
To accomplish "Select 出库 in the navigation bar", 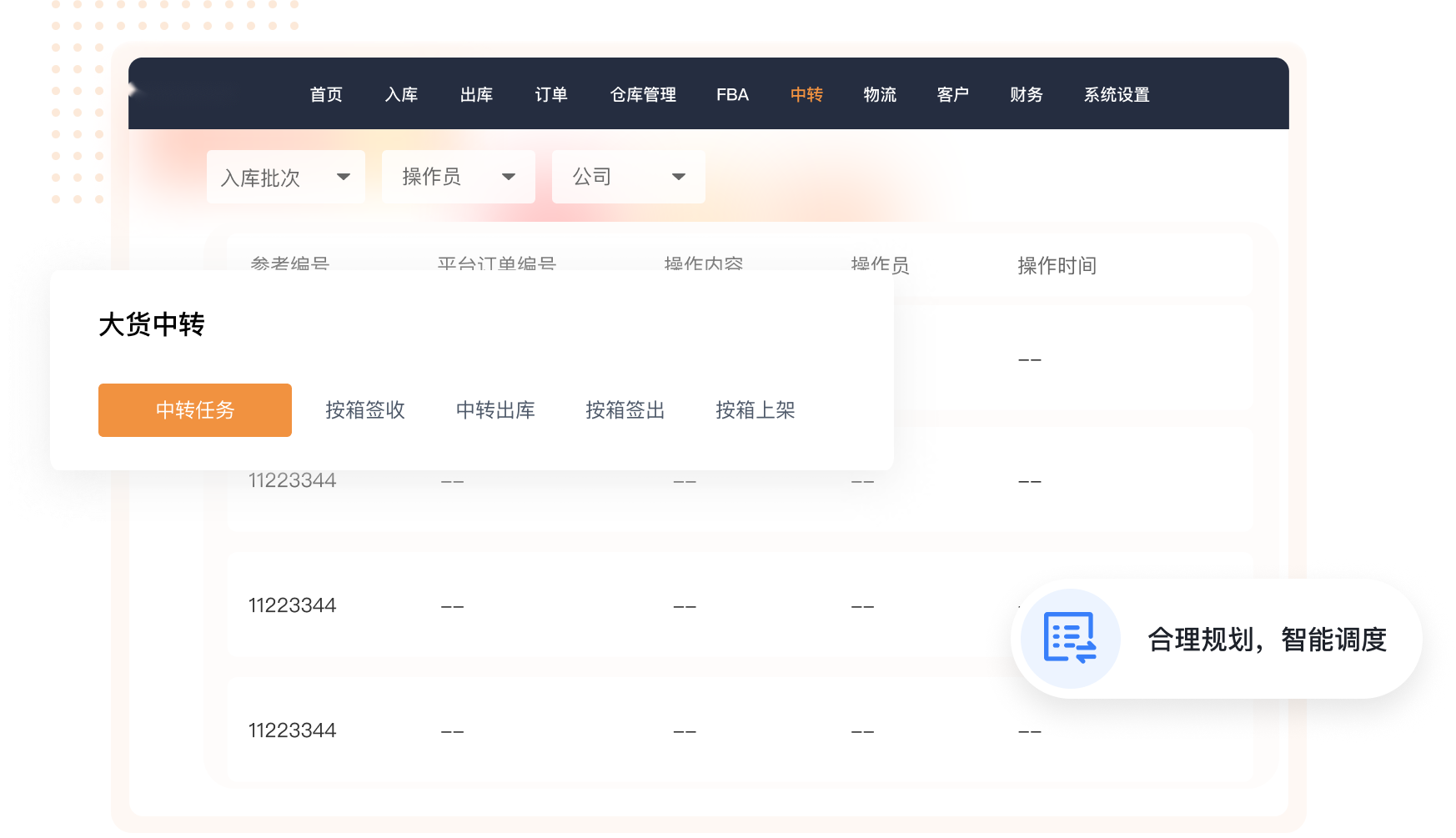I will (x=476, y=95).
